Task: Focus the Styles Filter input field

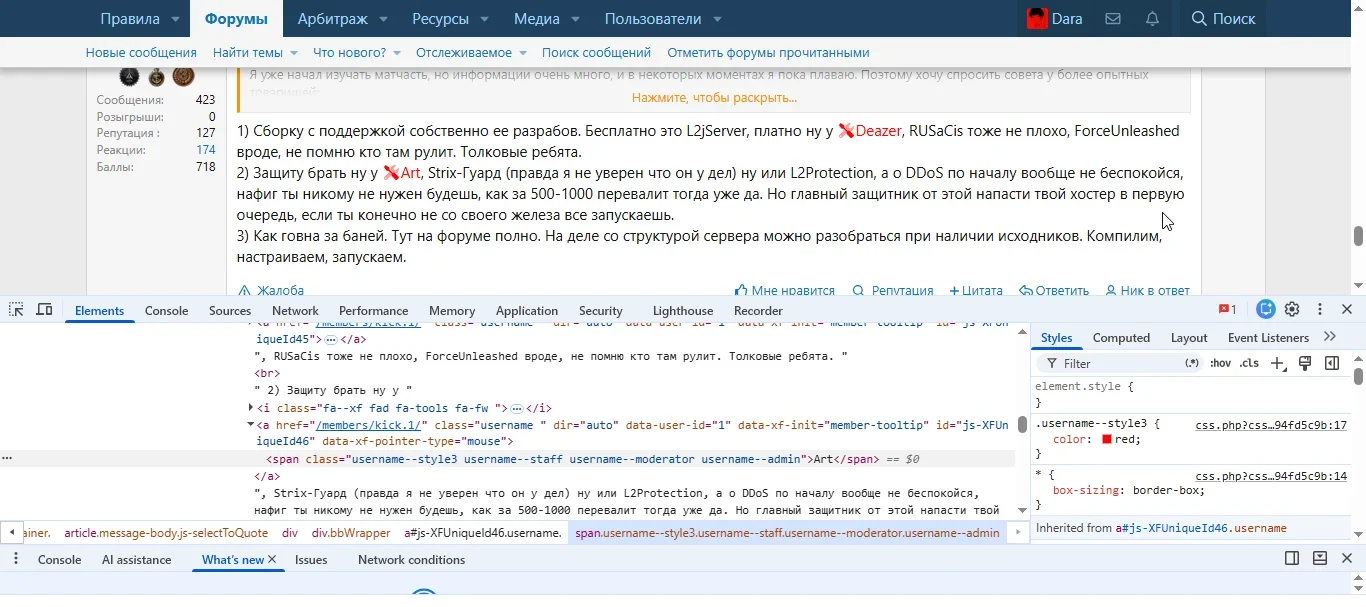Action: coord(1118,363)
